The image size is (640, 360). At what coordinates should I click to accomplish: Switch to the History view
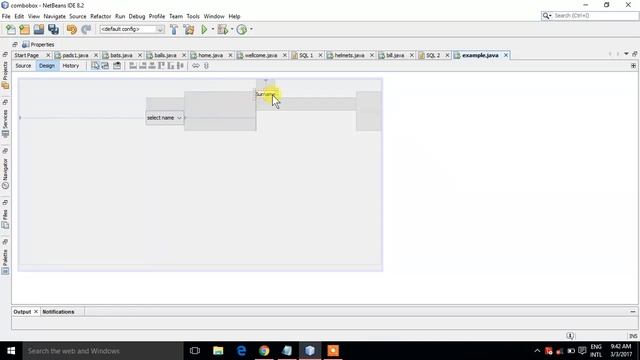tap(71, 66)
